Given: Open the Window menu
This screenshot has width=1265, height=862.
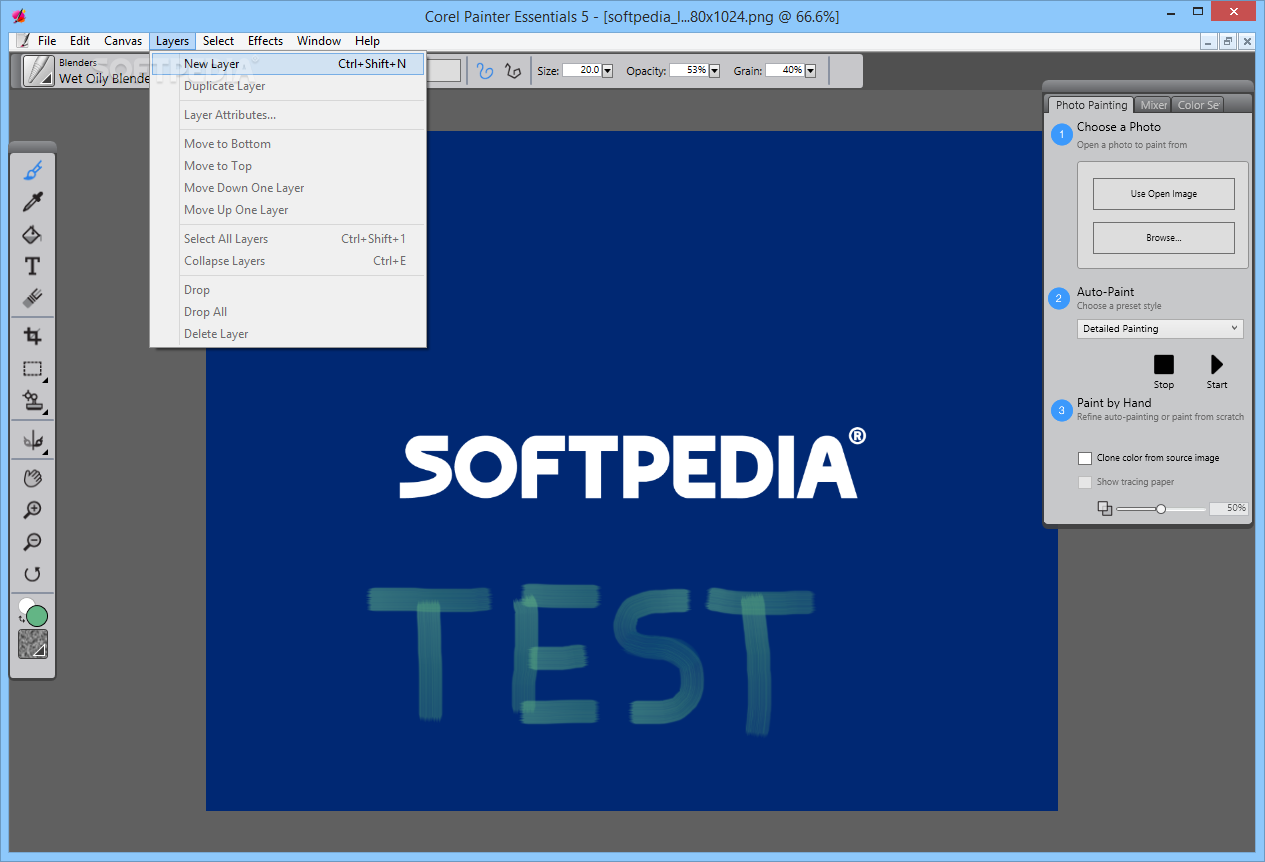Looking at the screenshot, I should pyautogui.click(x=319, y=41).
